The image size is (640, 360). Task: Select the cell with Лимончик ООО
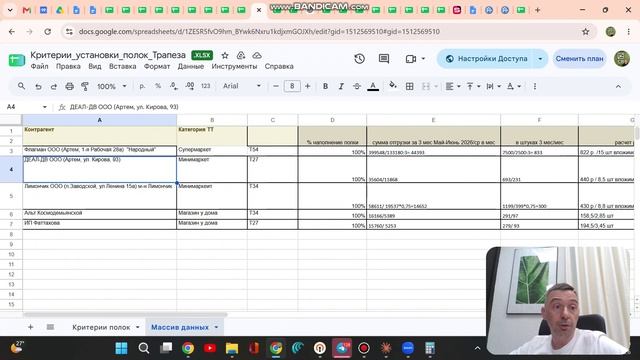[x=100, y=196]
